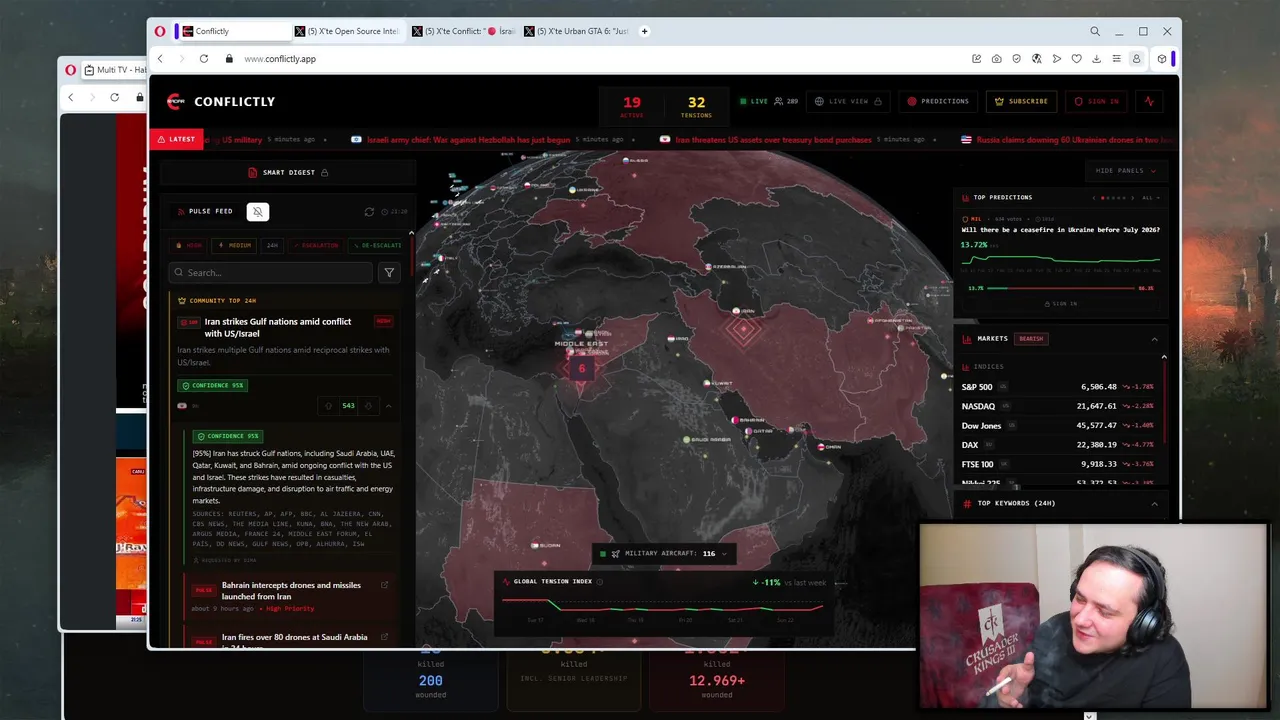The height and width of the screenshot is (720, 1280).
Task: Click the Iran target marker on globe
Action: [x=743, y=329]
